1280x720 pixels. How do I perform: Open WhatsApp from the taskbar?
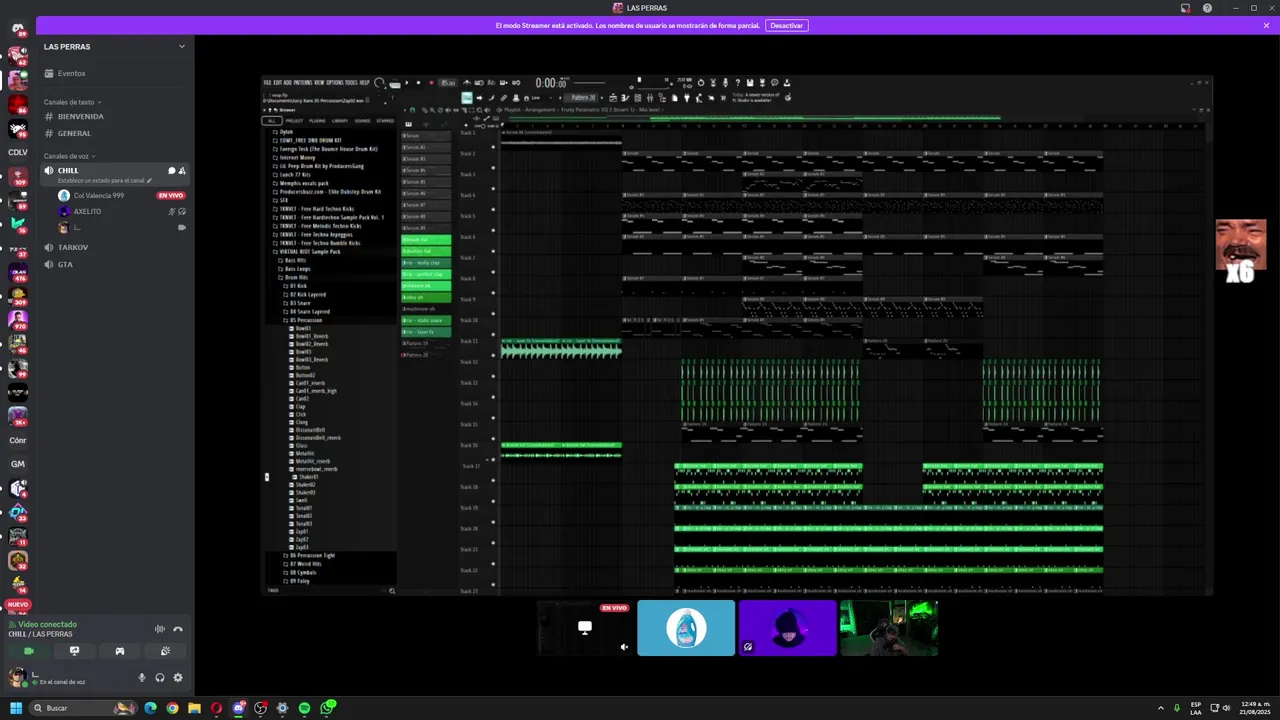[x=327, y=708]
